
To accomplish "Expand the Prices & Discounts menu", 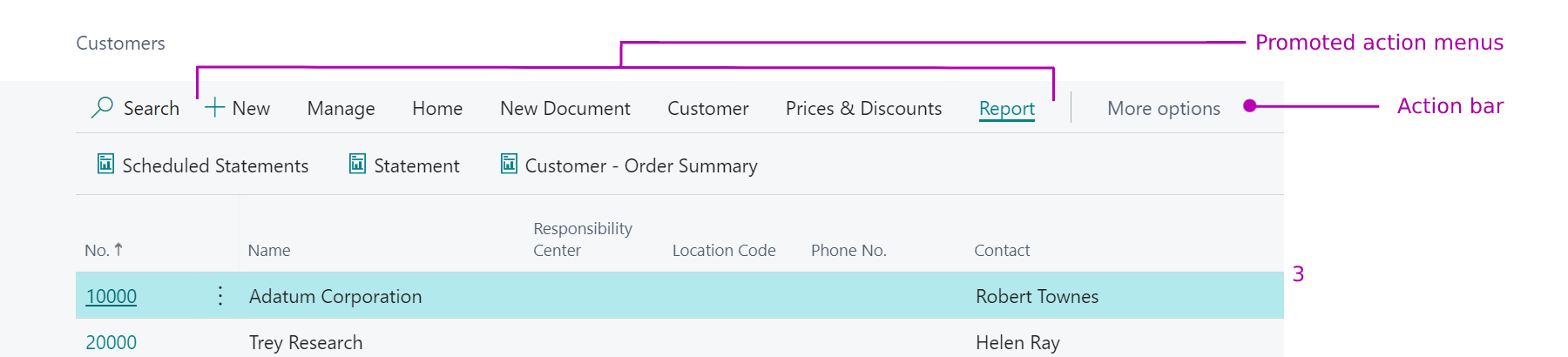I will [x=863, y=108].
